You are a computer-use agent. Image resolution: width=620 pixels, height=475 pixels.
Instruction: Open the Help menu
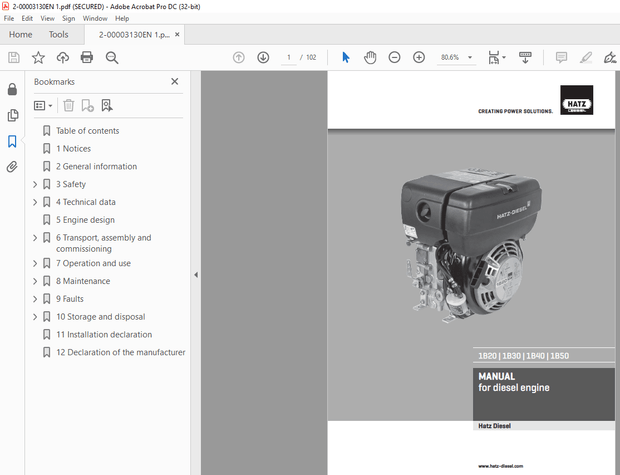click(x=122, y=19)
